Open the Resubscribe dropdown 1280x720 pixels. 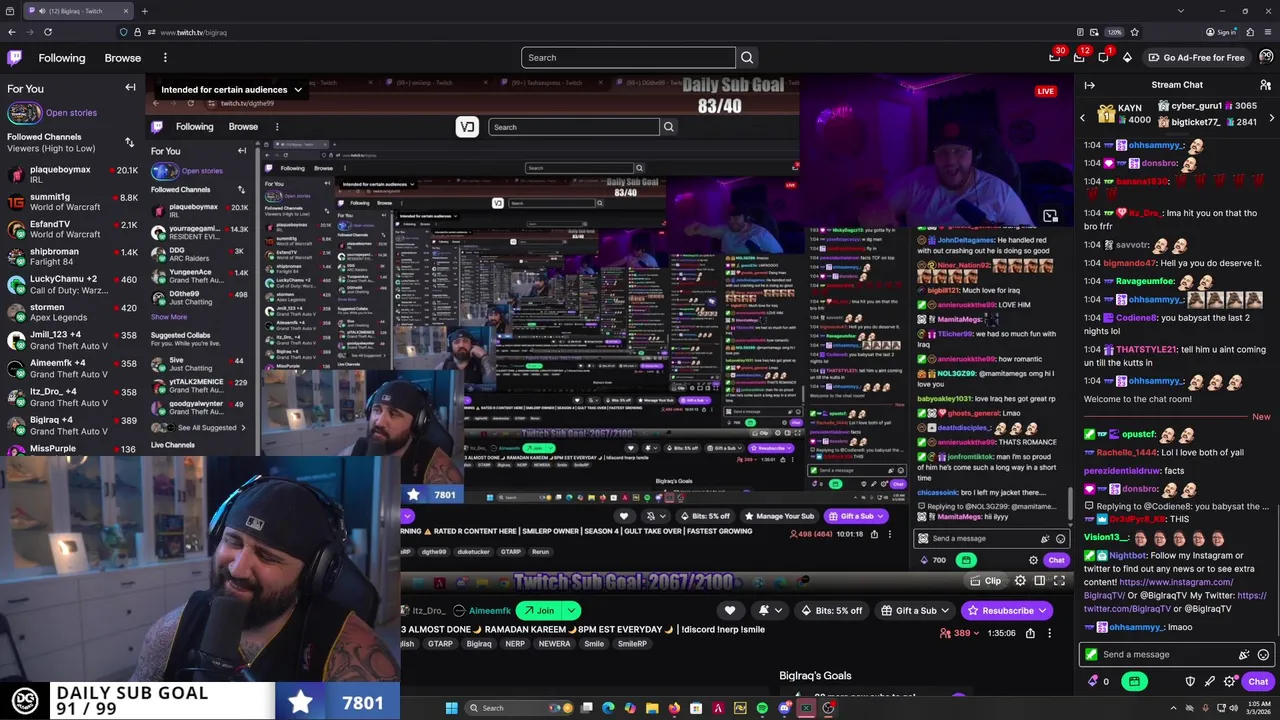click(x=1042, y=611)
